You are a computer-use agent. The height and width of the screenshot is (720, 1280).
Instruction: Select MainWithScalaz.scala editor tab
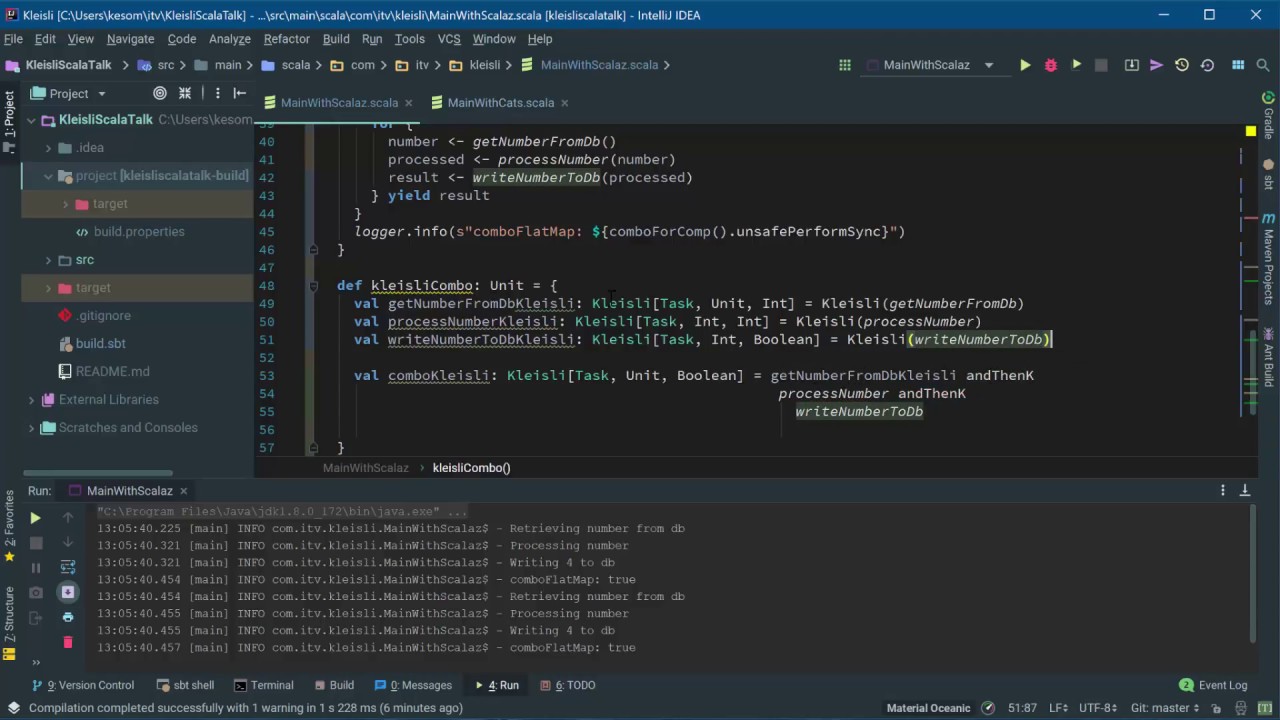coord(339,103)
